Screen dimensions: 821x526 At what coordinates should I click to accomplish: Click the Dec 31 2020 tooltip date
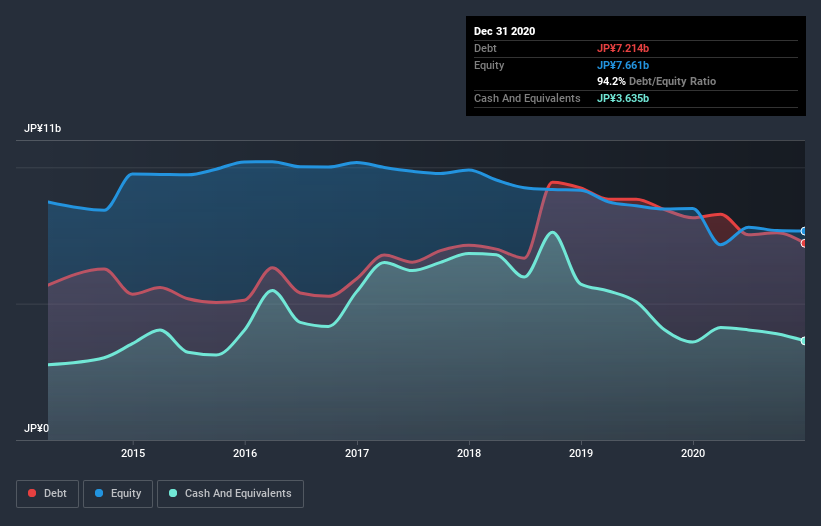(x=504, y=31)
